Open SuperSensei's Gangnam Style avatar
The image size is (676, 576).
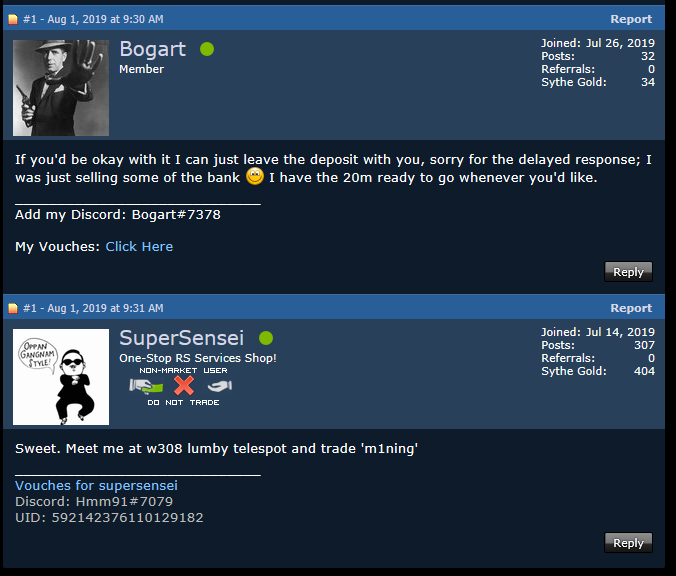coord(61,377)
